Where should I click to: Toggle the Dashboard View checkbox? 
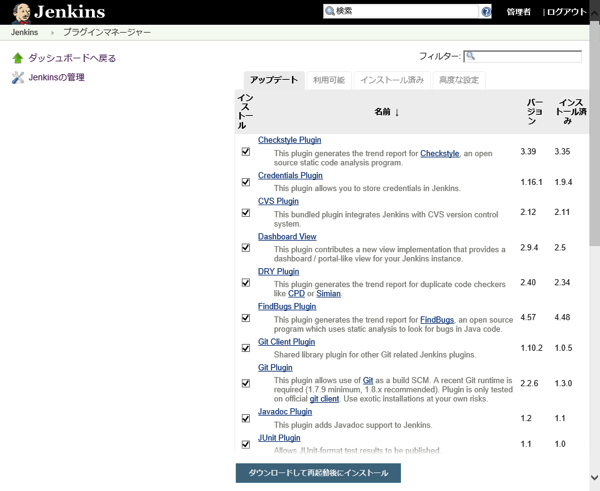click(246, 248)
